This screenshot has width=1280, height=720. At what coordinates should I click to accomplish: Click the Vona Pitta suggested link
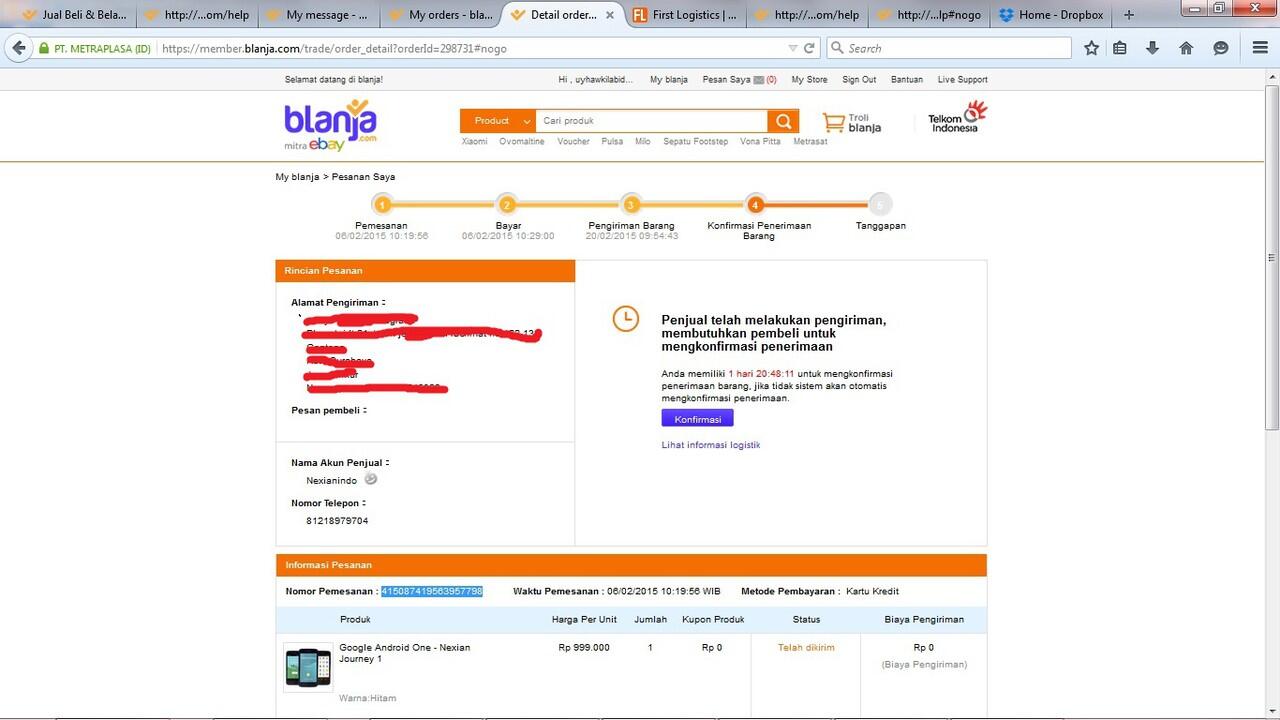coord(760,142)
